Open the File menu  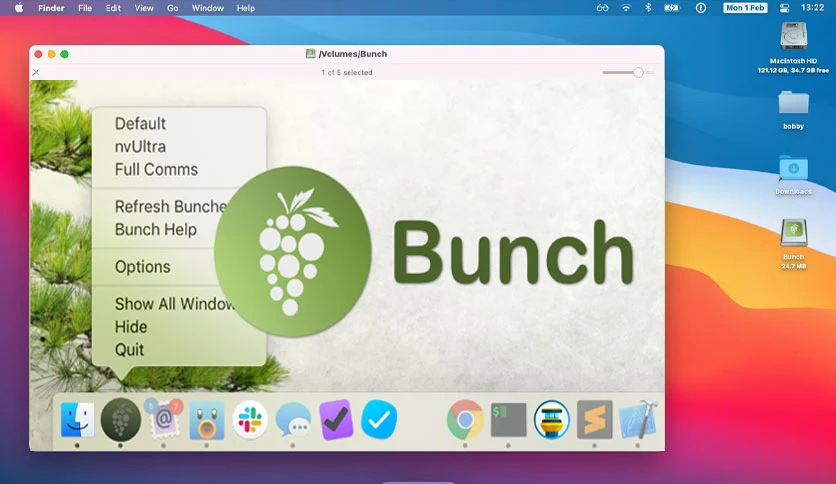coord(85,8)
